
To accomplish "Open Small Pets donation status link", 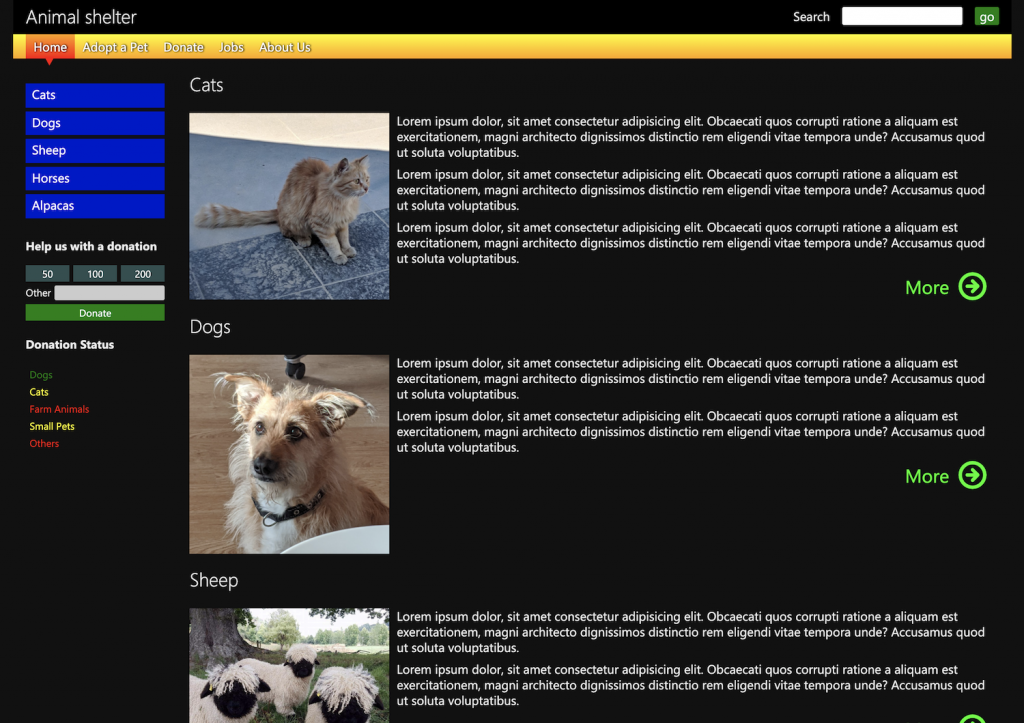I will pos(52,426).
